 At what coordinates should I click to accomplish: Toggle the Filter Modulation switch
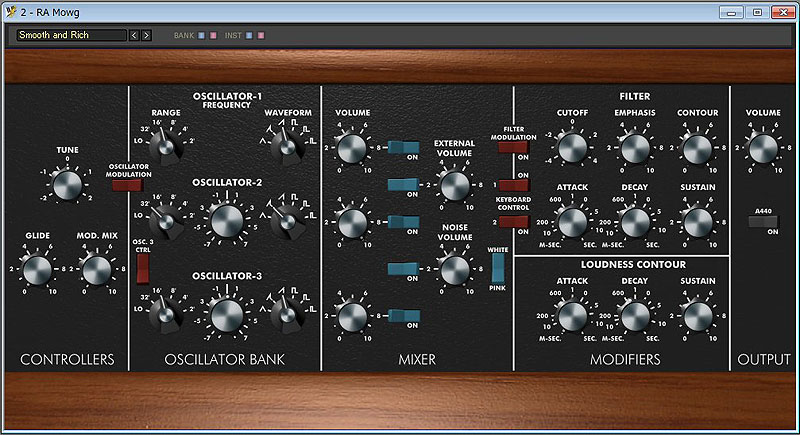(514, 147)
